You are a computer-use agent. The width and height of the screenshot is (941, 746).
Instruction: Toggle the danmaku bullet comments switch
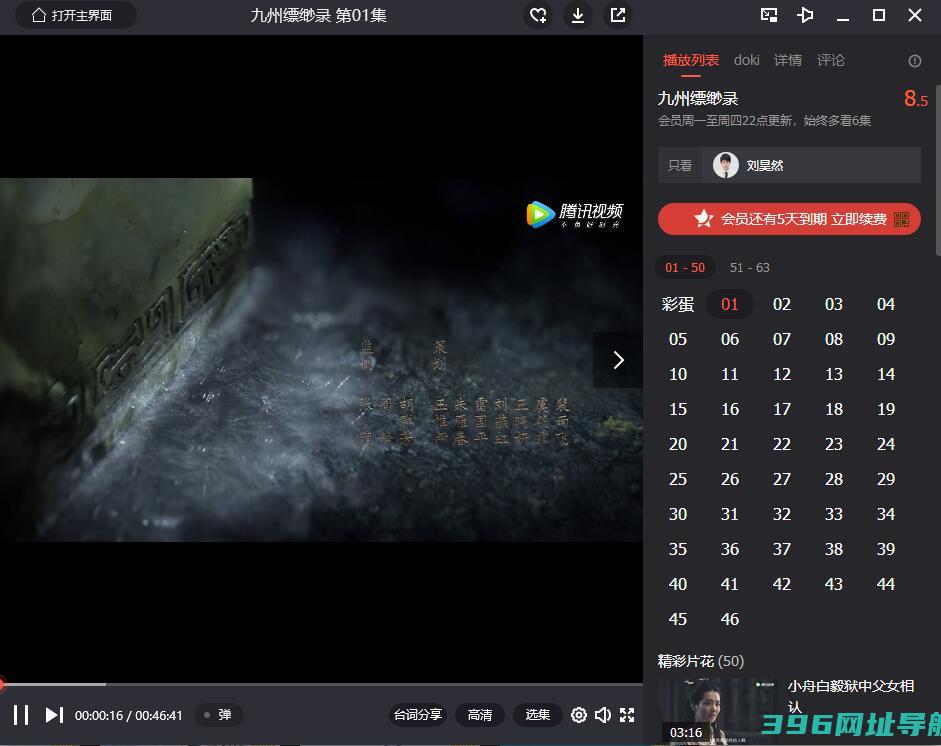coord(218,715)
